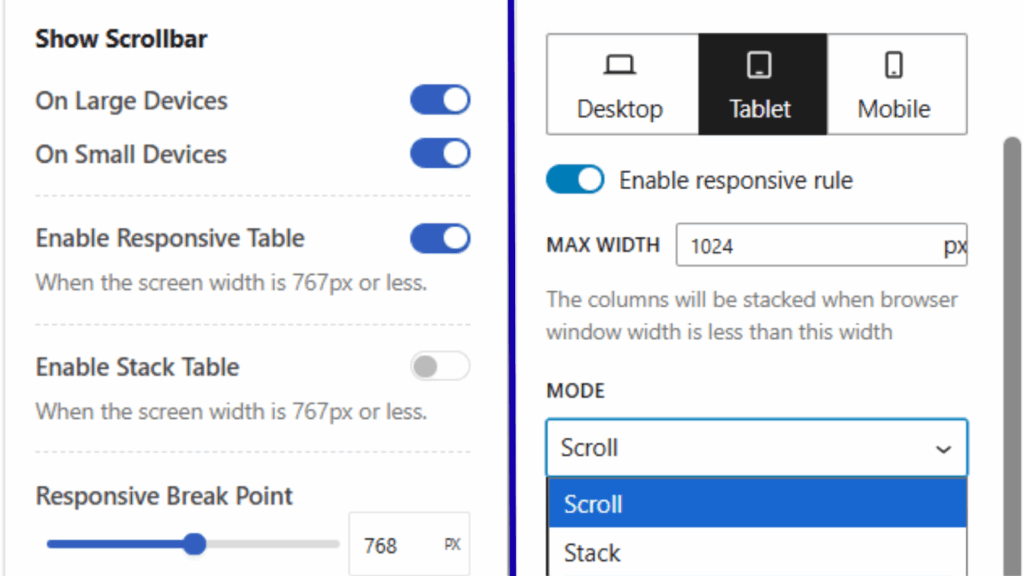Turn on Enable Stack Table switch

click(x=440, y=367)
